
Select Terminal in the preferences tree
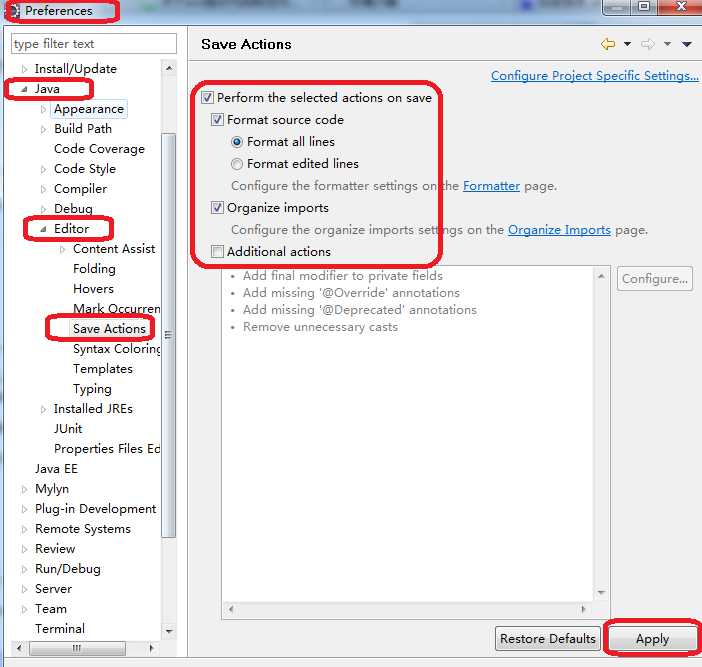click(x=60, y=629)
